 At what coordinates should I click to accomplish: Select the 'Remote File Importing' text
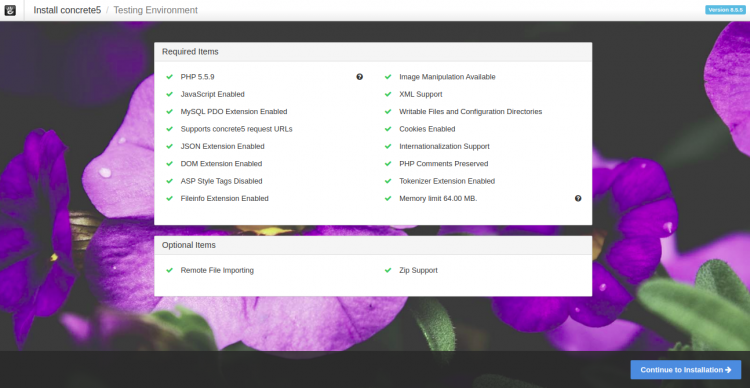click(x=217, y=270)
